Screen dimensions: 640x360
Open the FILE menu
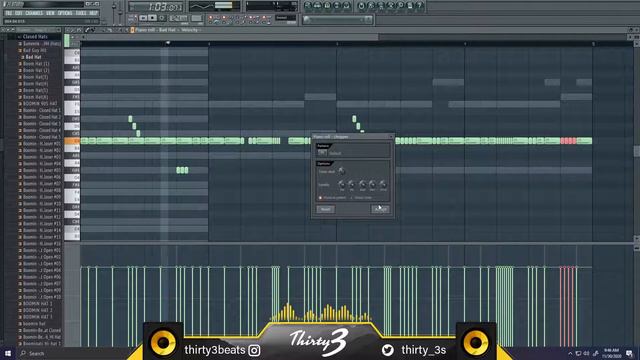(x=9, y=13)
